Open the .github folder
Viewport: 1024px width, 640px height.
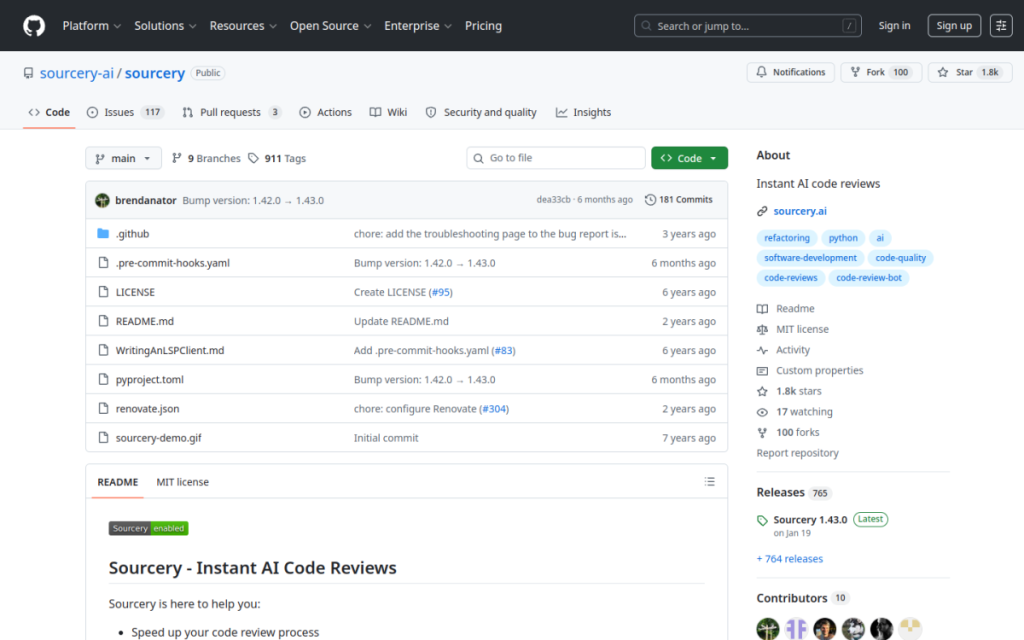[x=133, y=234]
